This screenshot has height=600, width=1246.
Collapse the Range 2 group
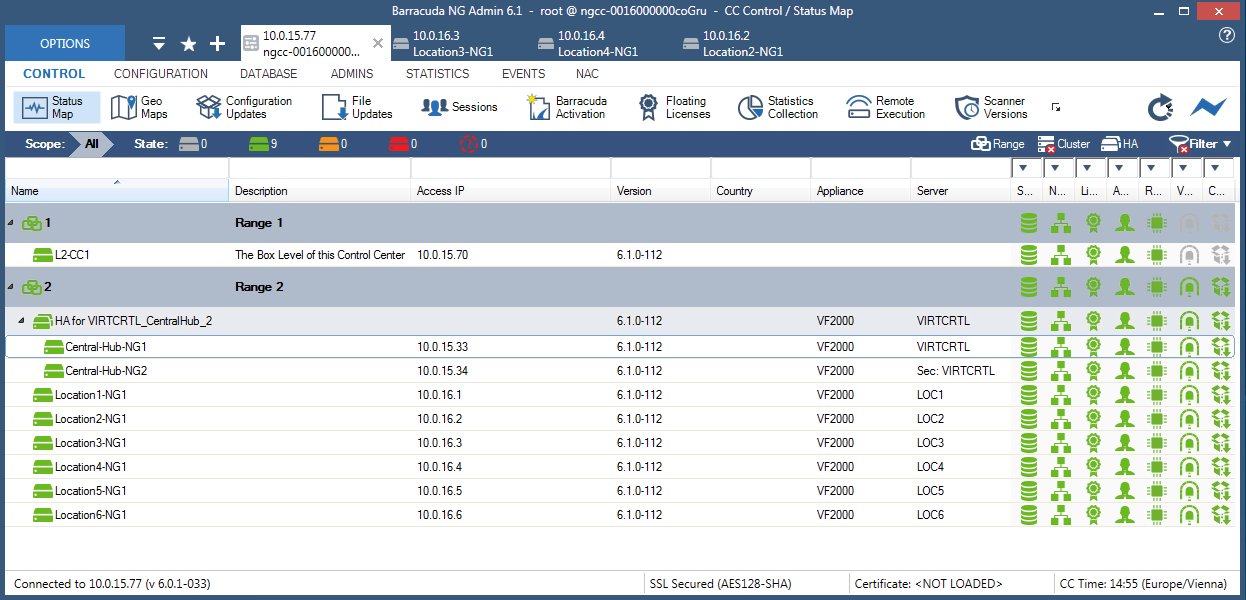click(12, 287)
